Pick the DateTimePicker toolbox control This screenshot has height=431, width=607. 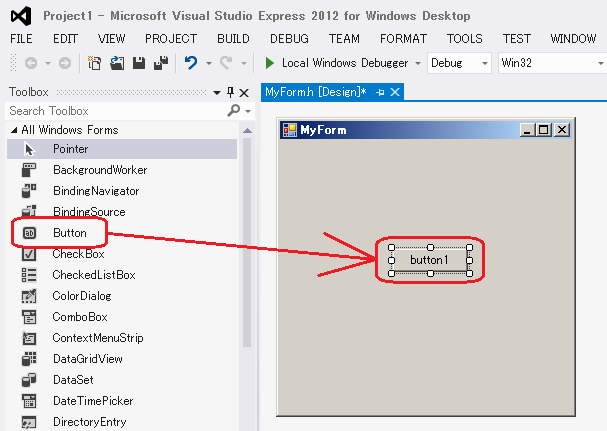click(x=92, y=401)
